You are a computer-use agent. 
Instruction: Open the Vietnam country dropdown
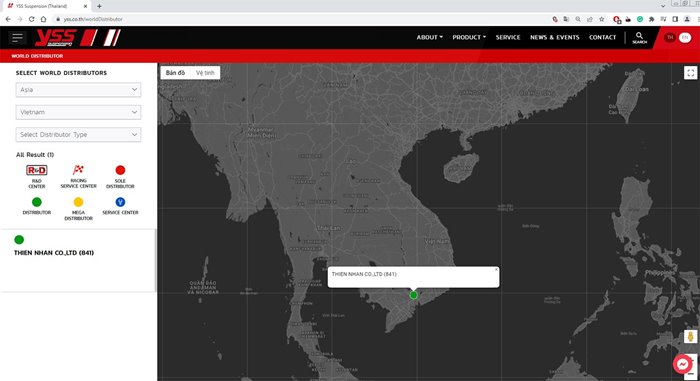(x=78, y=112)
